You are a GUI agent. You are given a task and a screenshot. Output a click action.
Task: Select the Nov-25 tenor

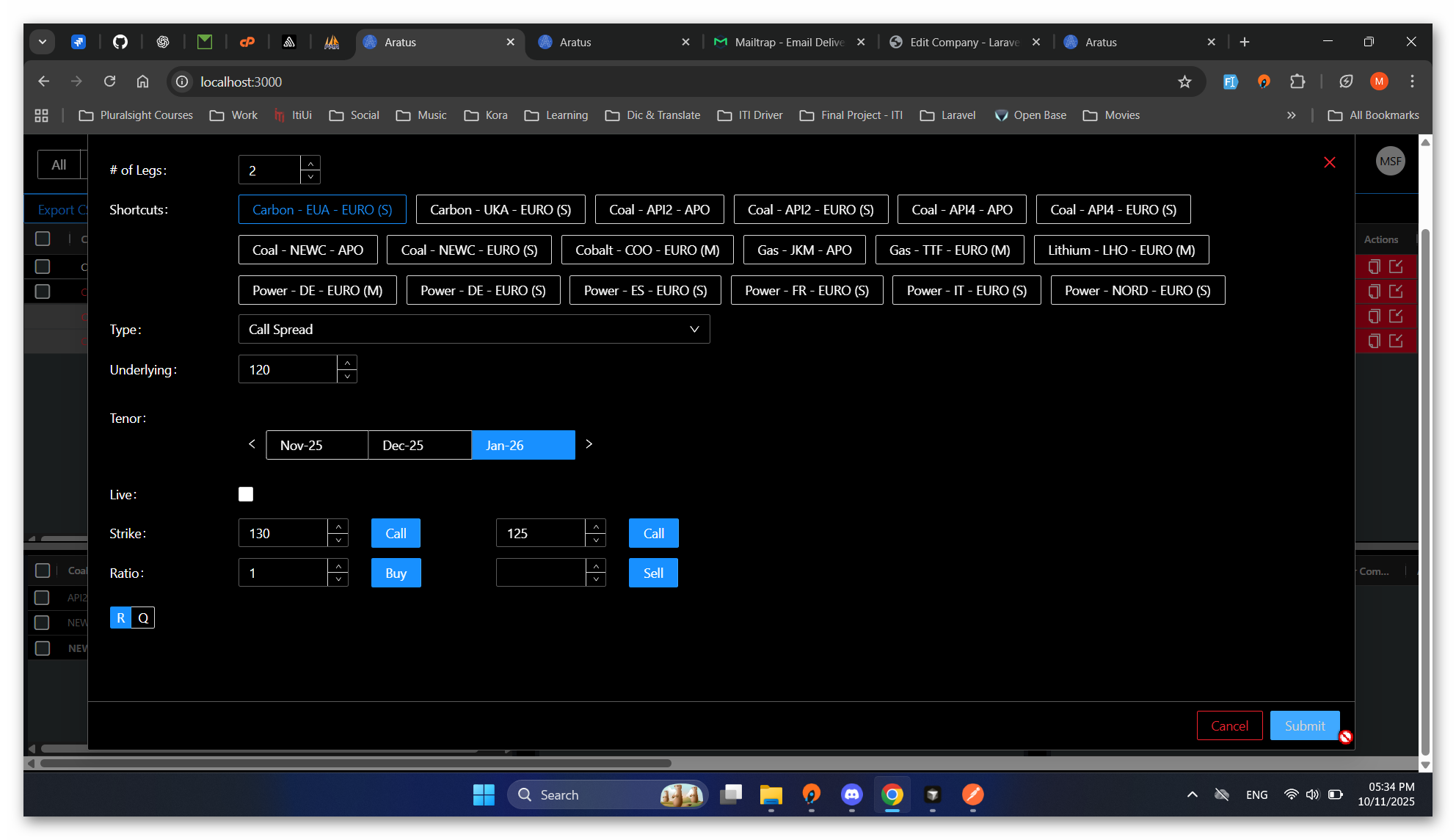pyautogui.click(x=317, y=445)
